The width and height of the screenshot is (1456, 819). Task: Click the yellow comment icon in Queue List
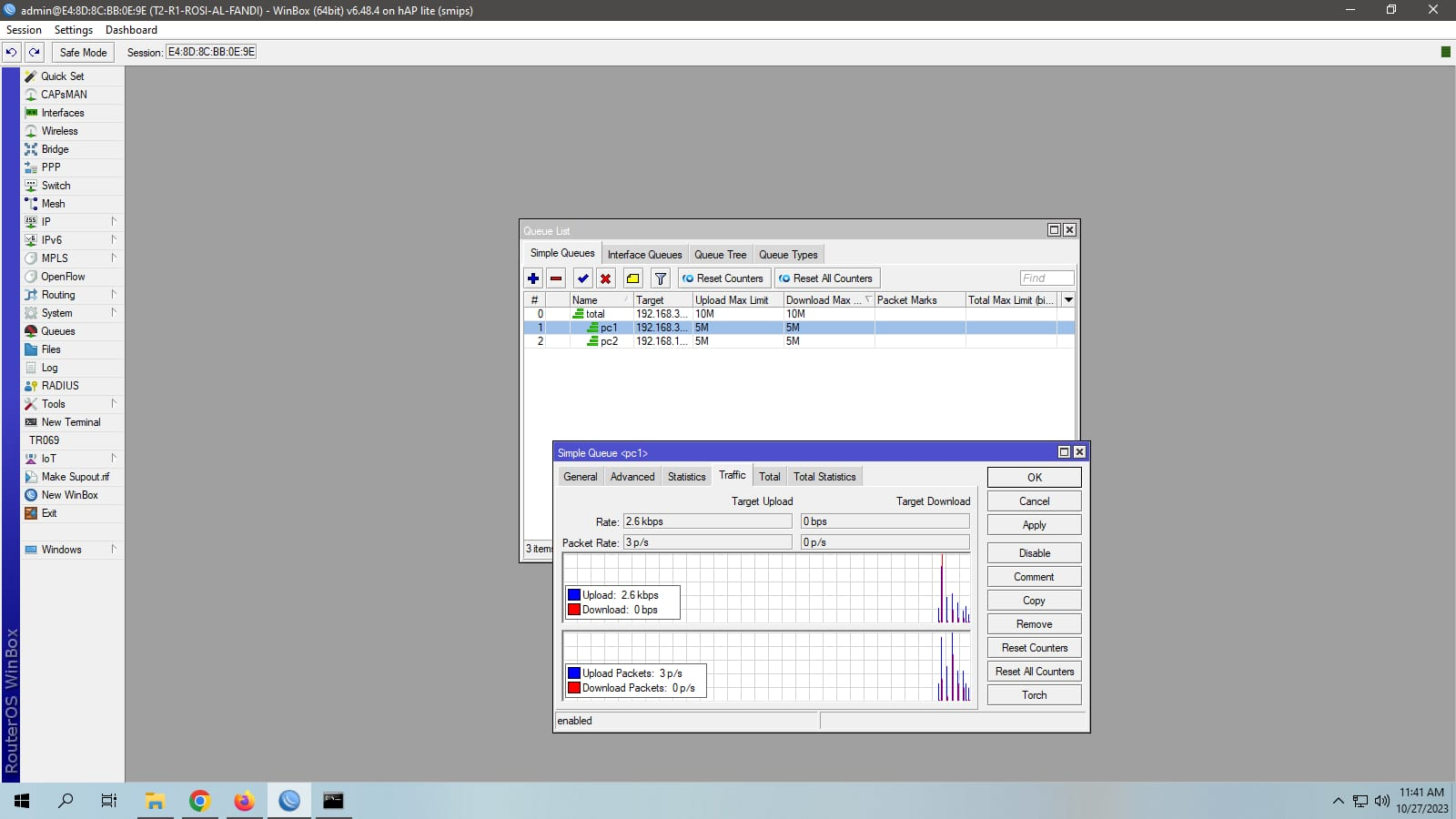(x=633, y=278)
